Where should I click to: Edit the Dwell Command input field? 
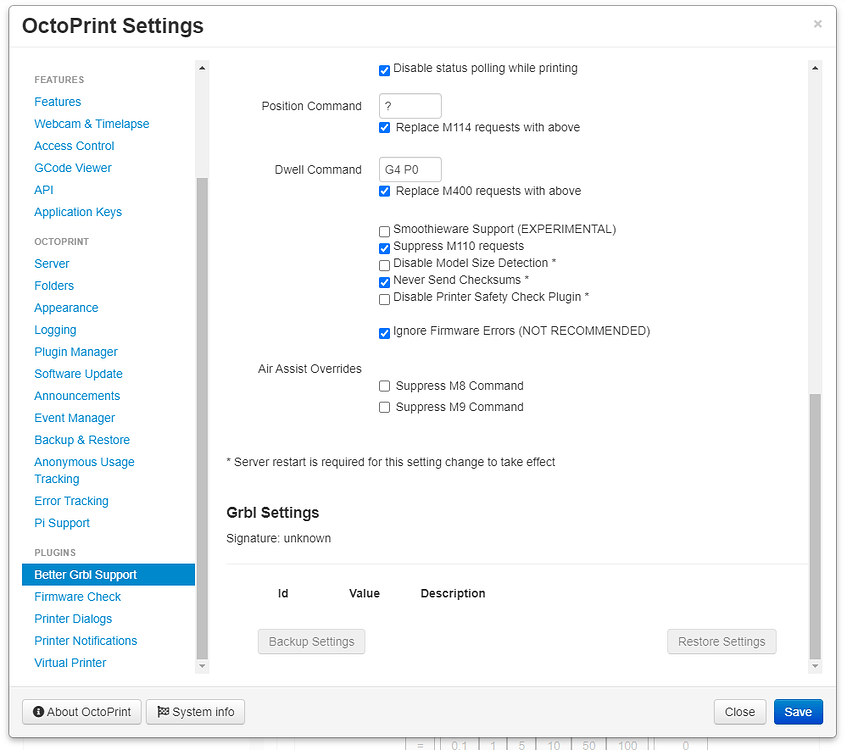pos(410,169)
